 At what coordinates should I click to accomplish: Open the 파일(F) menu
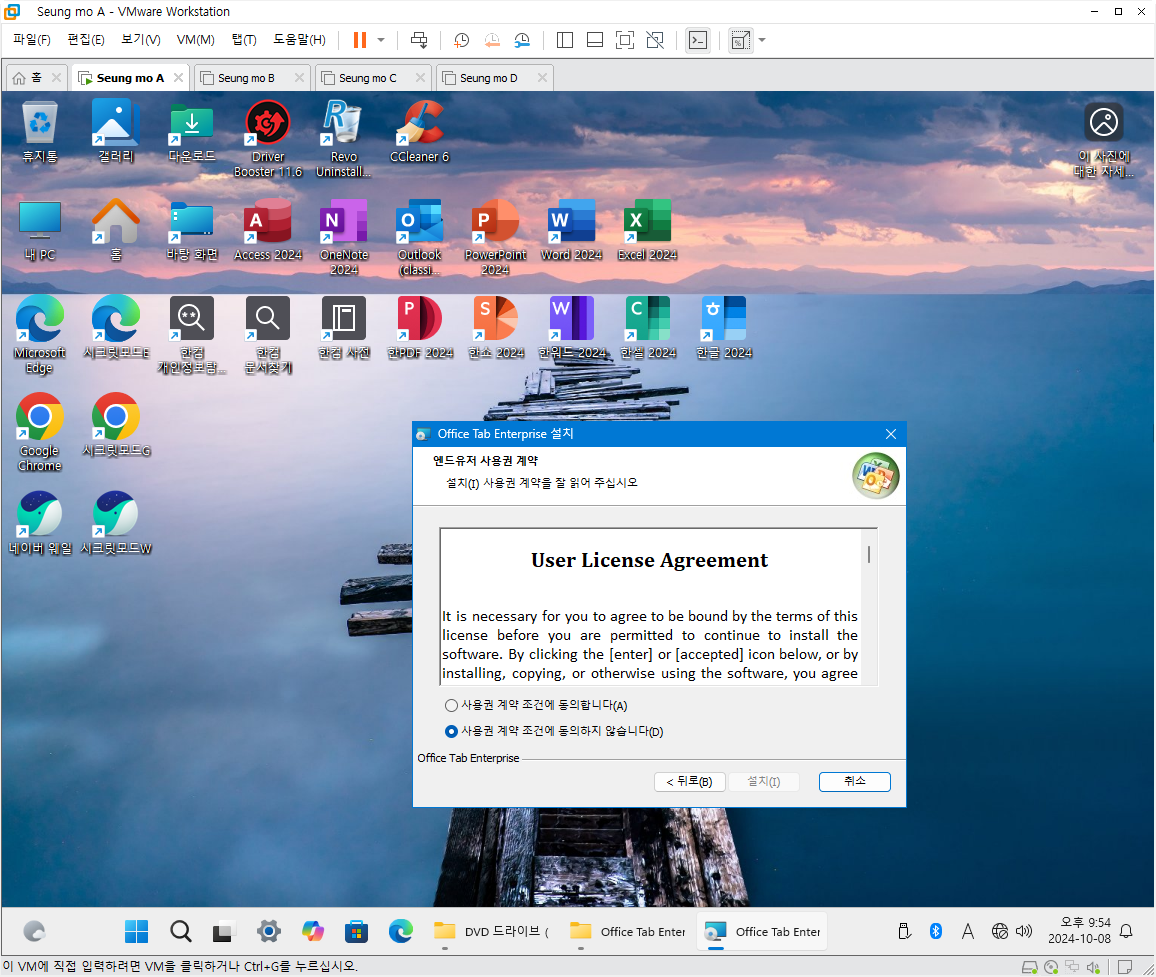(32, 40)
